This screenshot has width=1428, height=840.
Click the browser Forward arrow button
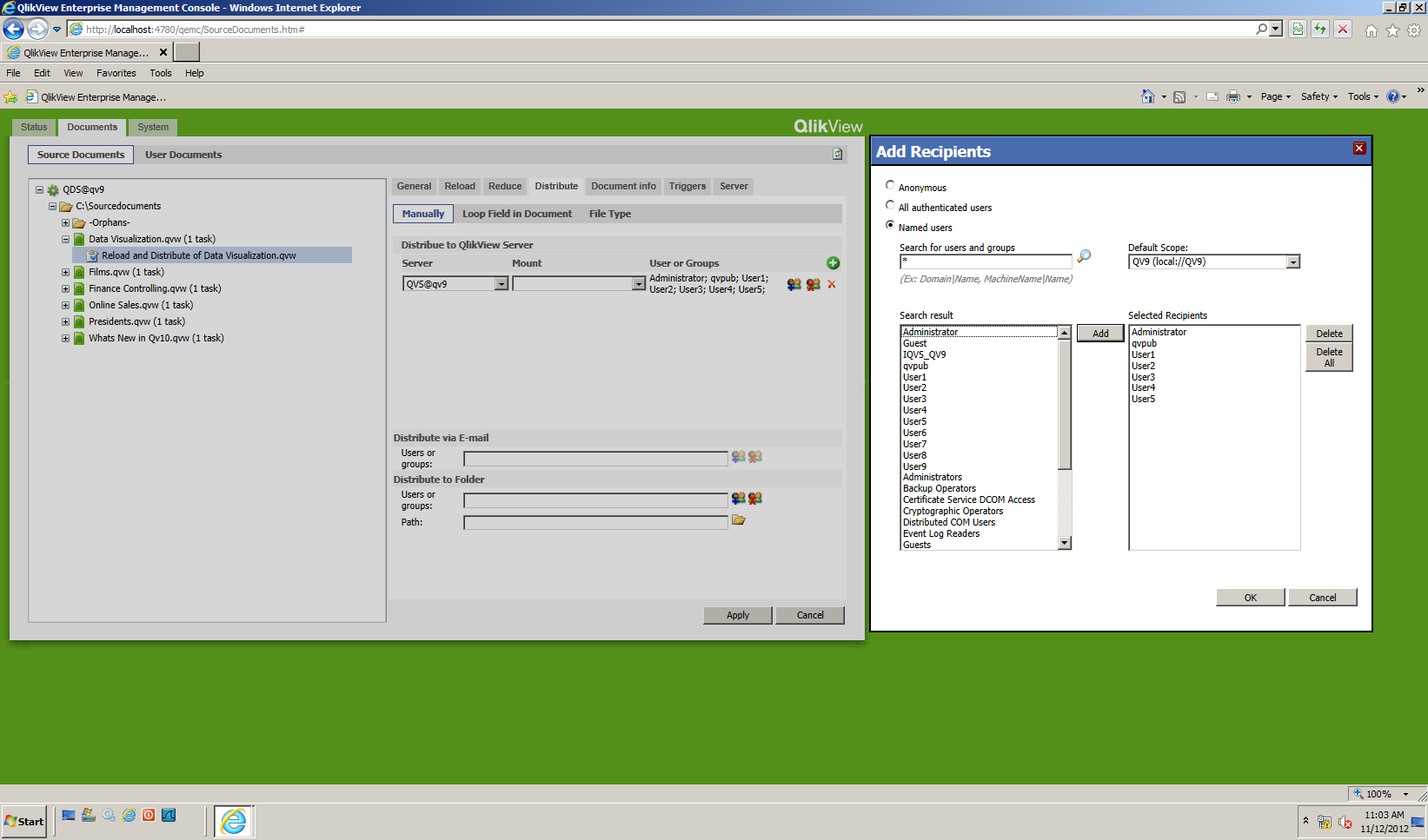pos(37,29)
